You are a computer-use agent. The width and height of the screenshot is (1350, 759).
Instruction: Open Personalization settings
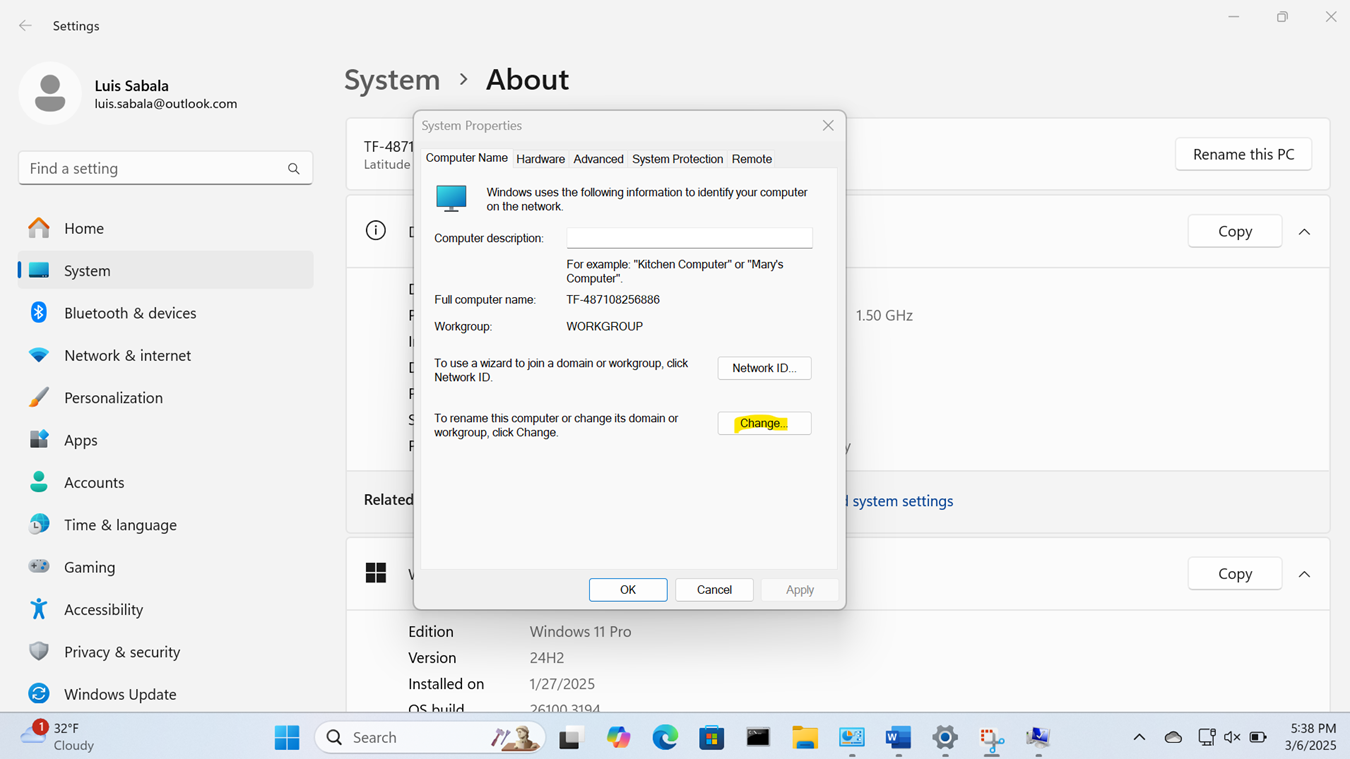(x=166, y=397)
